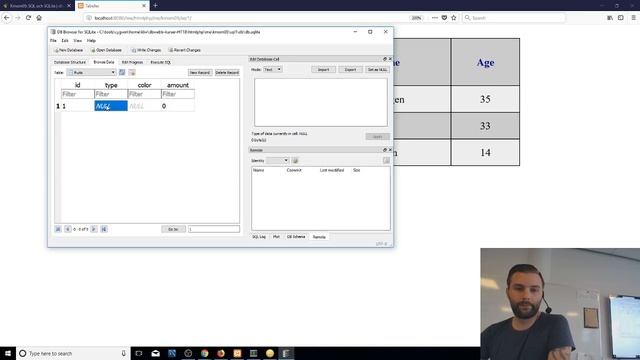Open the Windows Start button
The width and height of the screenshot is (640, 360).
click(7, 353)
